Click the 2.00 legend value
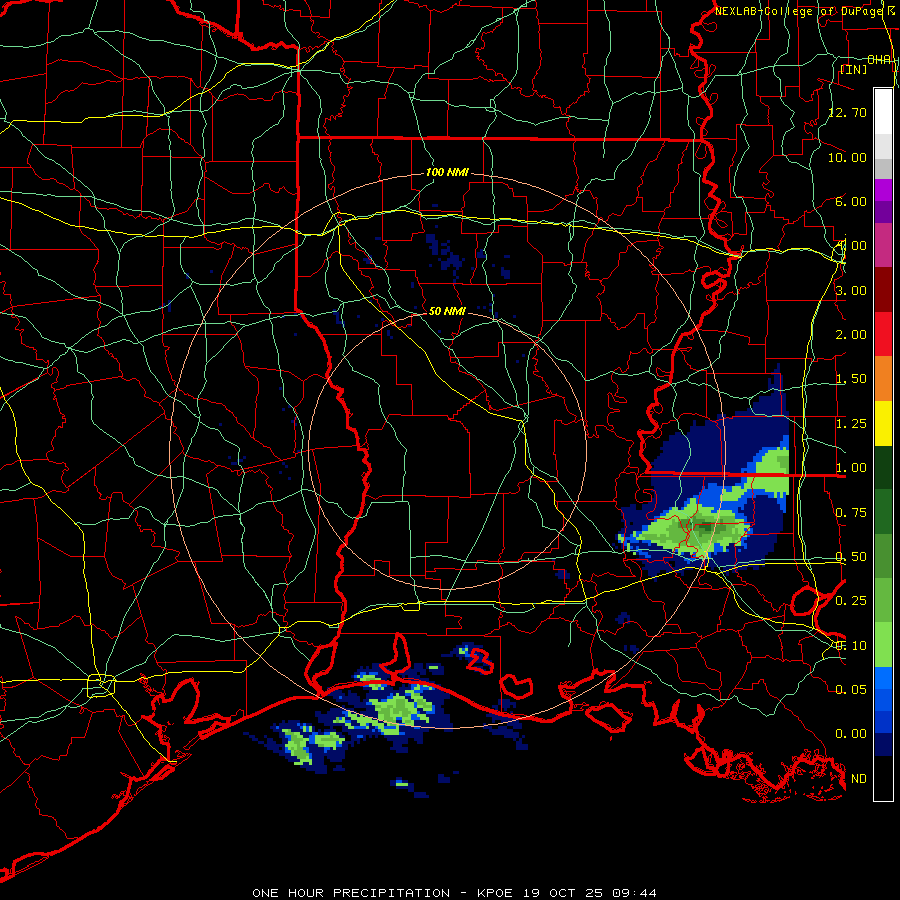Viewport: 900px width, 900px height. point(851,335)
